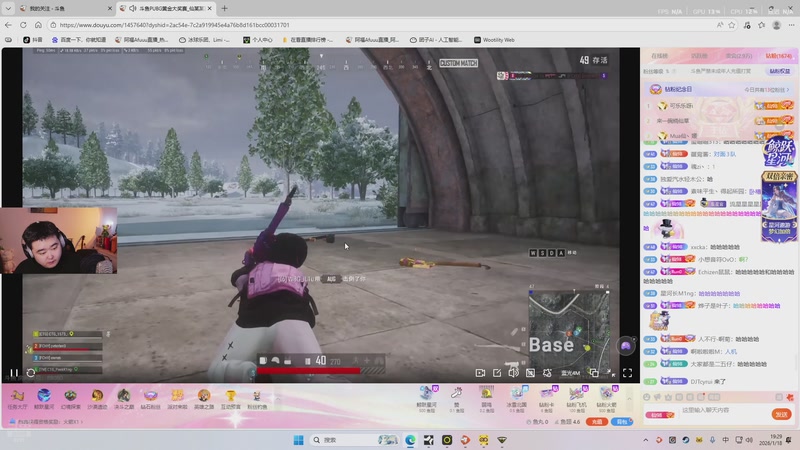The height and width of the screenshot is (450, 800).
Task: Open 幻境探索 activity icon
Action: pyautogui.click(x=70, y=399)
